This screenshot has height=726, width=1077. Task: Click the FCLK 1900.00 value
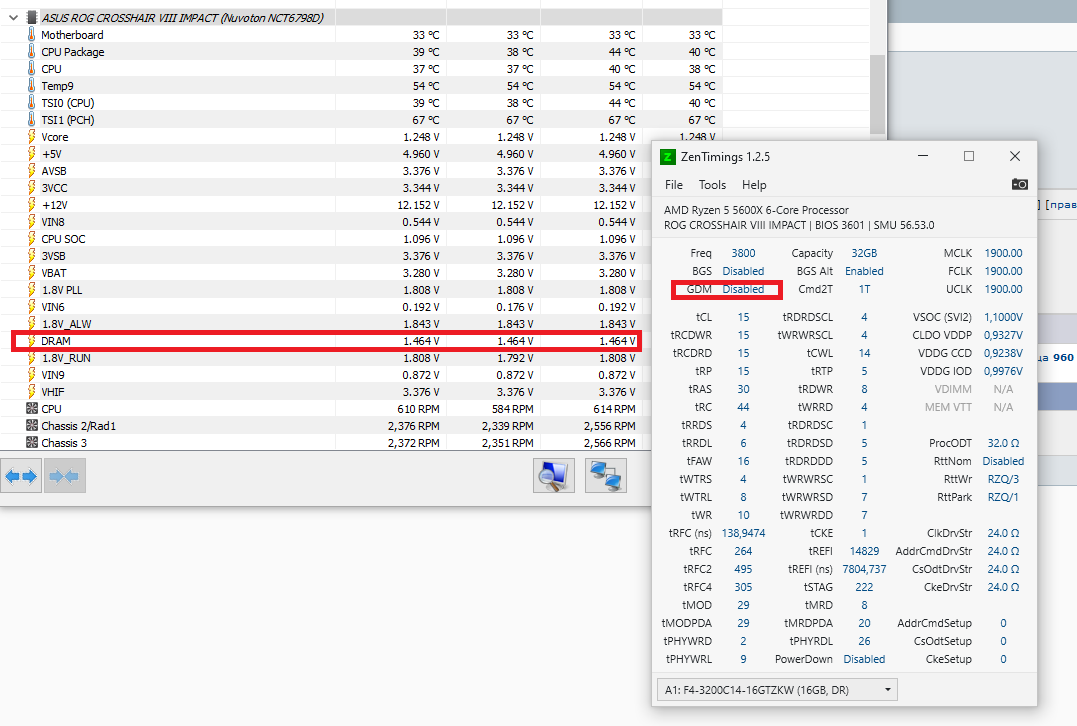pyautogui.click(x=1004, y=271)
